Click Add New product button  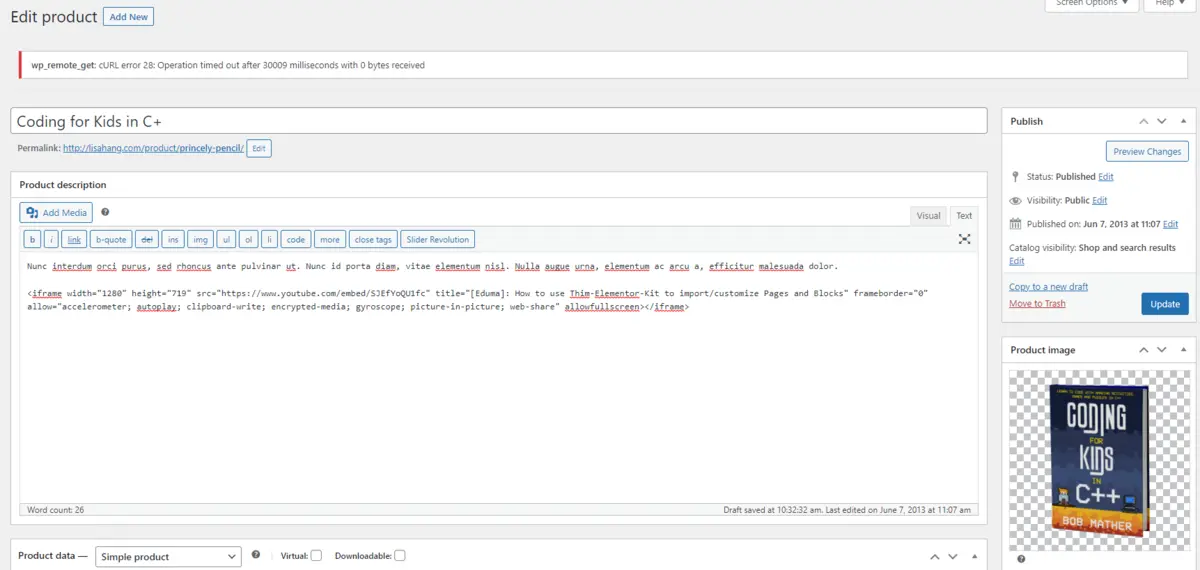(128, 17)
